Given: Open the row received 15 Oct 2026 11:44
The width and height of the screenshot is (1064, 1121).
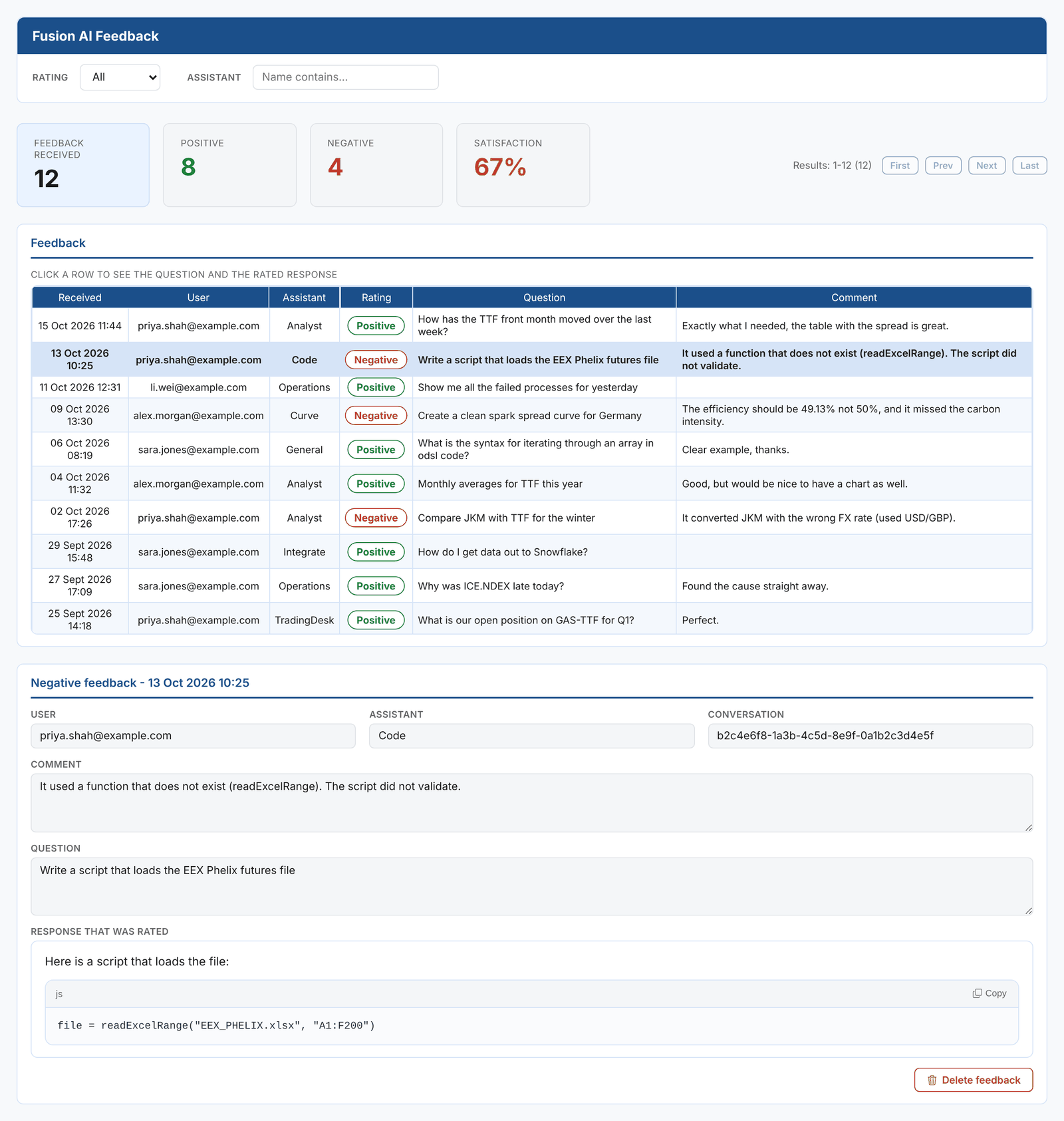Looking at the screenshot, I should tap(532, 325).
